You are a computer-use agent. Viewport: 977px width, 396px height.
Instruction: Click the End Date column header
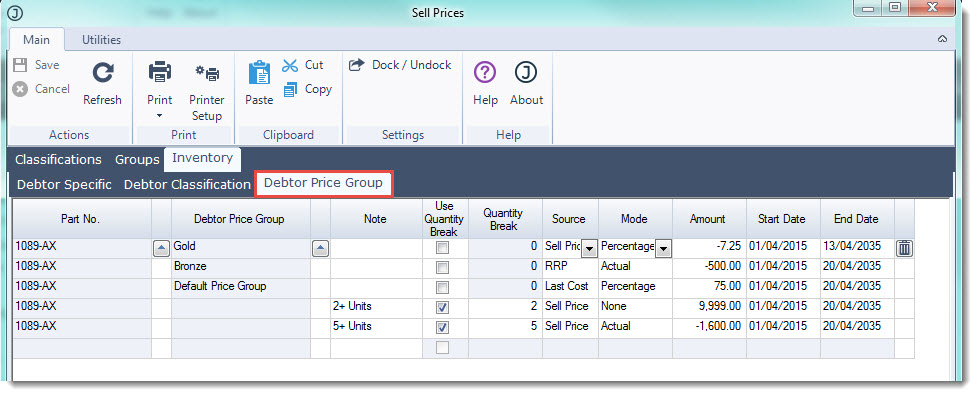857,219
